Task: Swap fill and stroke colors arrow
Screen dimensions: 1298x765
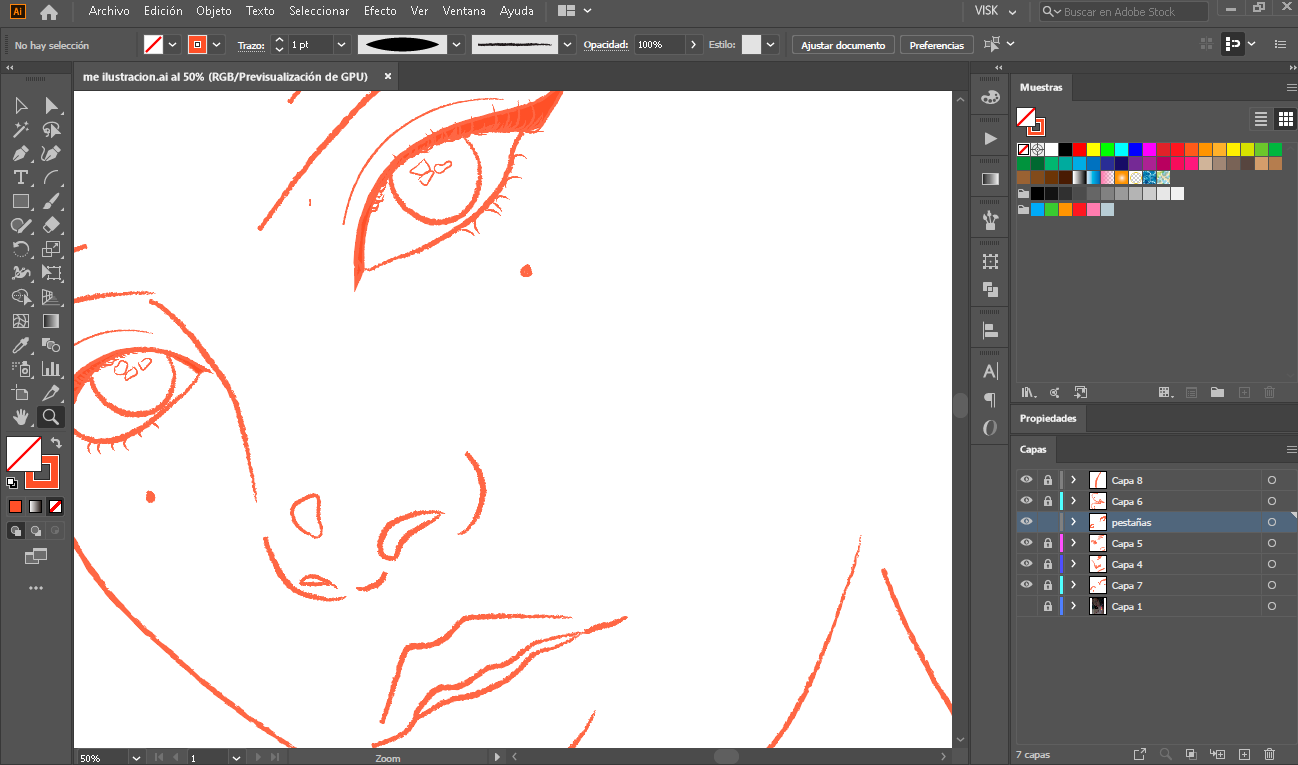Action: click(x=56, y=443)
